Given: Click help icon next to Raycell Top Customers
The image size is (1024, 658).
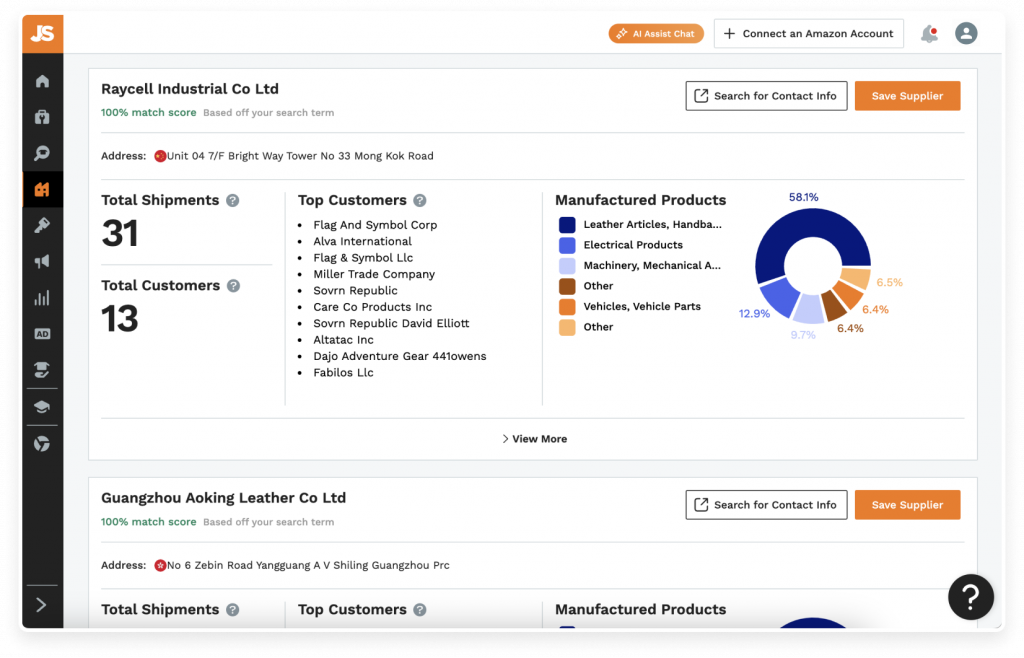Looking at the screenshot, I should tap(420, 201).
